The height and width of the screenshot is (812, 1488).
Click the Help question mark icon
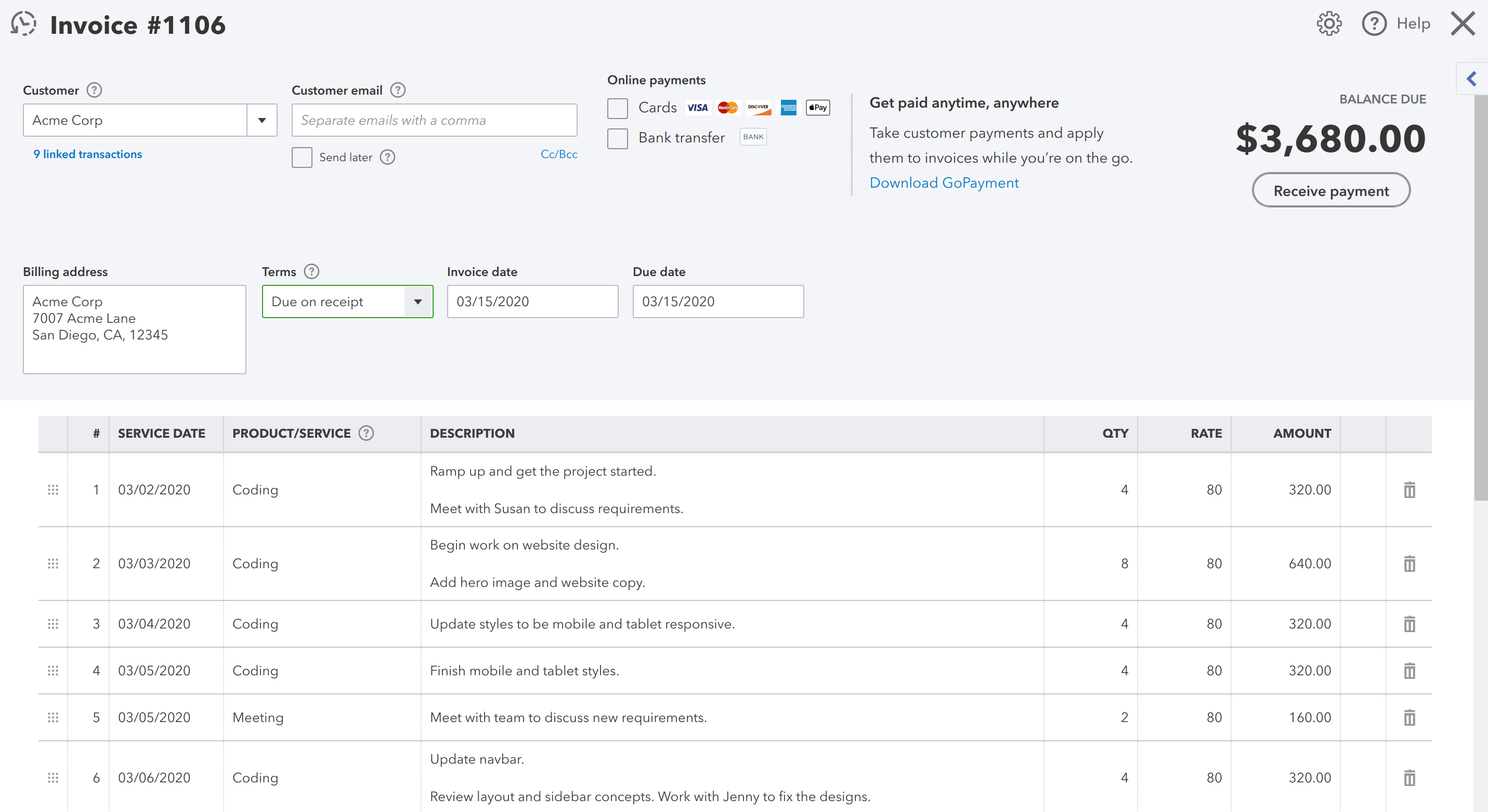tap(1374, 23)
